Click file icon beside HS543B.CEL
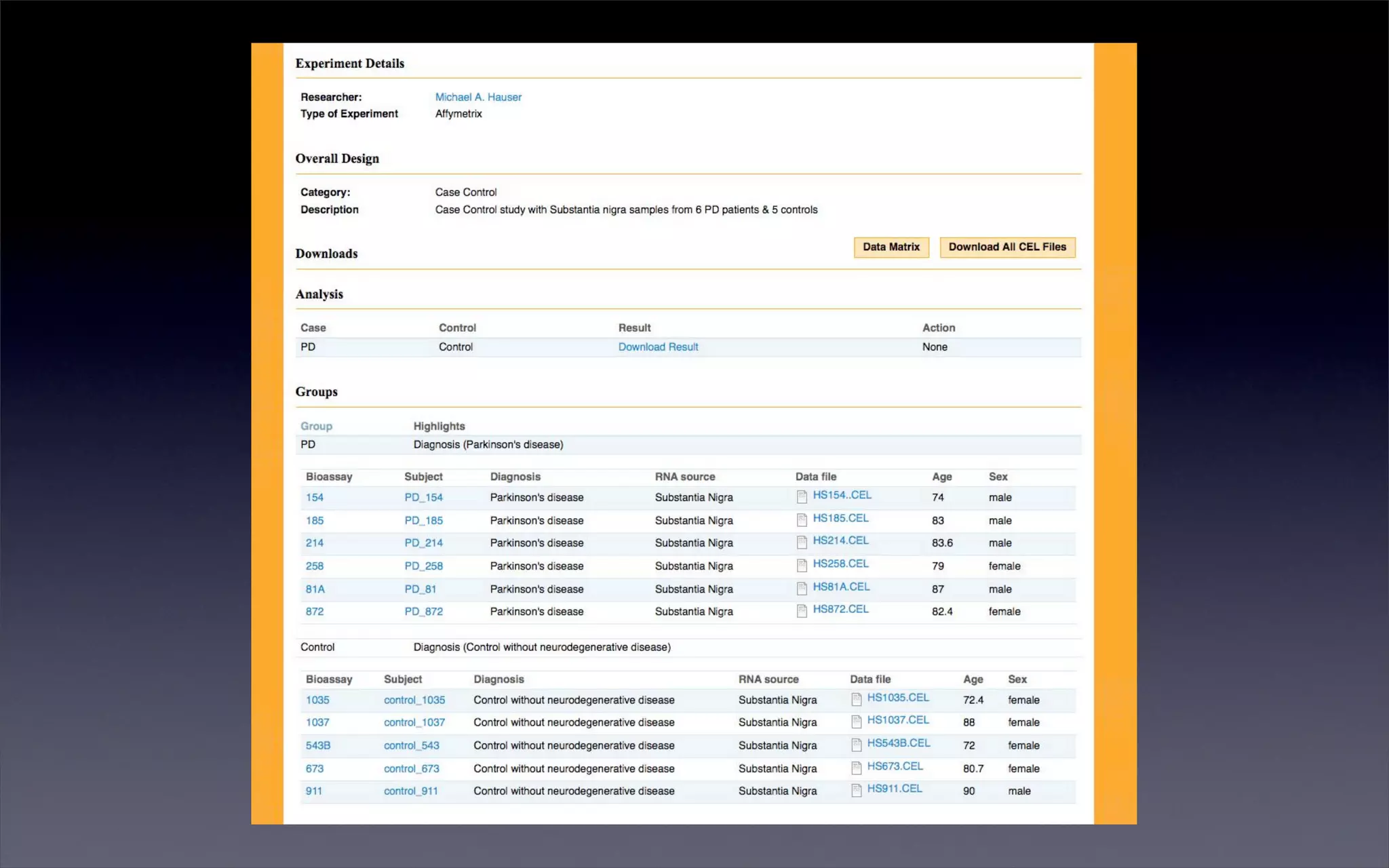1389x868 pixels. (856, 745)
